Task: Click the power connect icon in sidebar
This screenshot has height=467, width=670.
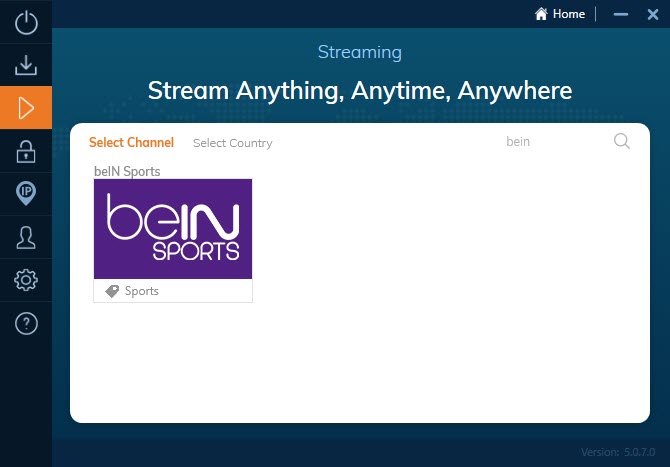Action: tap(26, 22)
